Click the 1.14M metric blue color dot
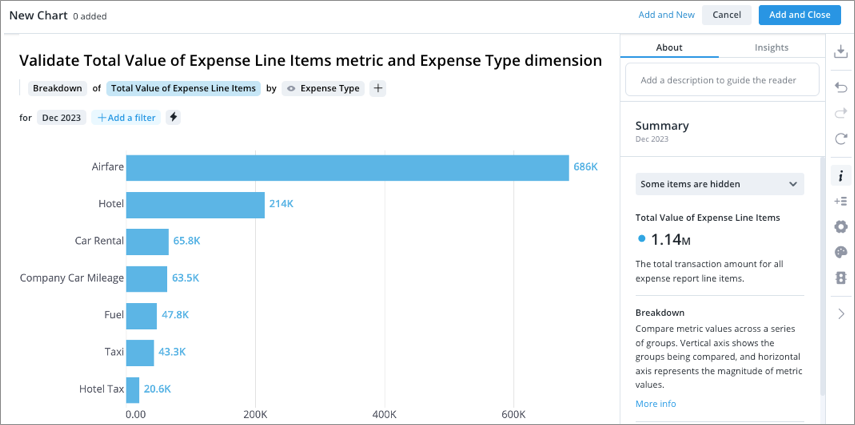 [641, 239]
